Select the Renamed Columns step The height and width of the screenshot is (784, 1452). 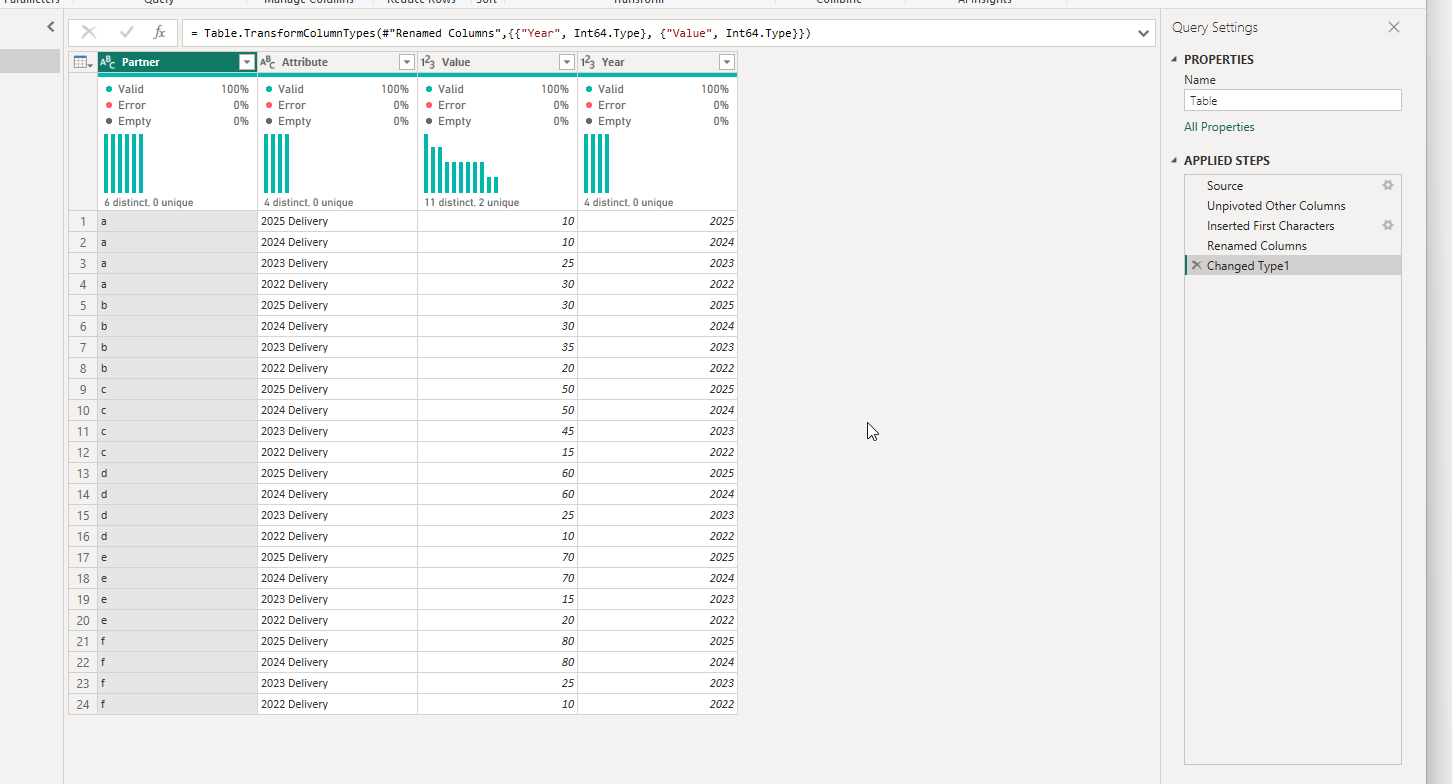click(x=1293, y=246)
